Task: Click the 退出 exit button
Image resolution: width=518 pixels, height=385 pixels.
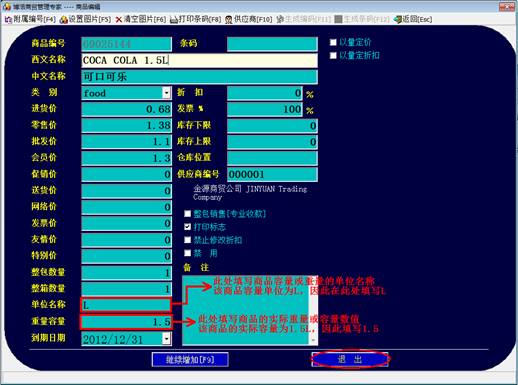Action: (350, 359)
